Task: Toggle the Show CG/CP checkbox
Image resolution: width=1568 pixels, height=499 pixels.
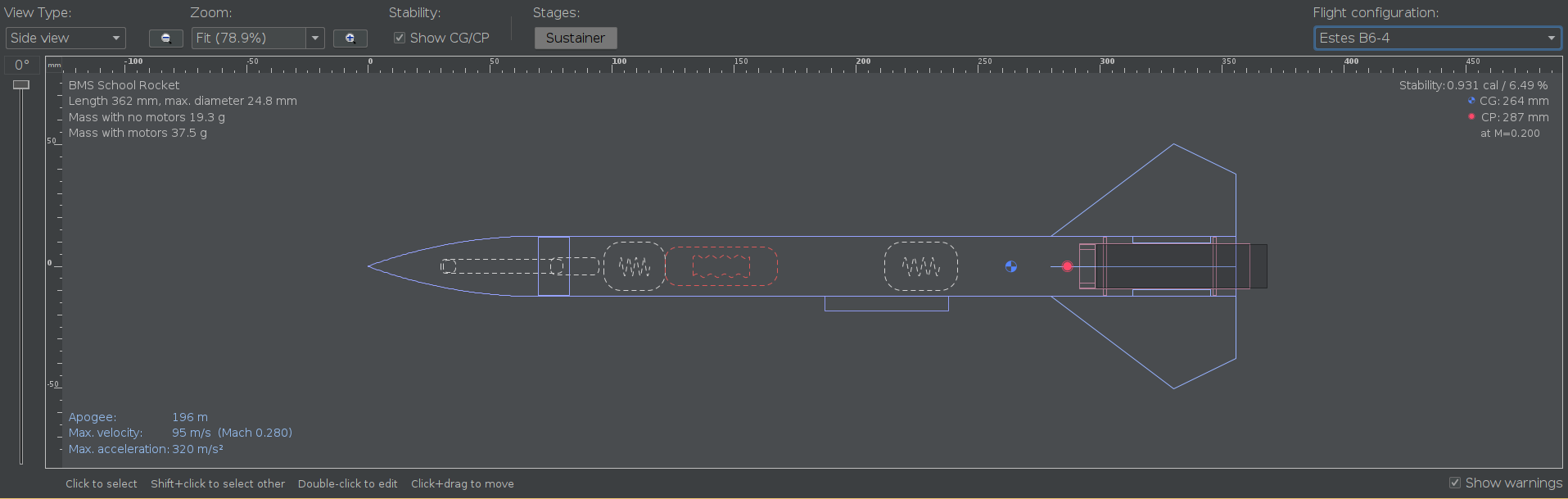Action: 400,38
